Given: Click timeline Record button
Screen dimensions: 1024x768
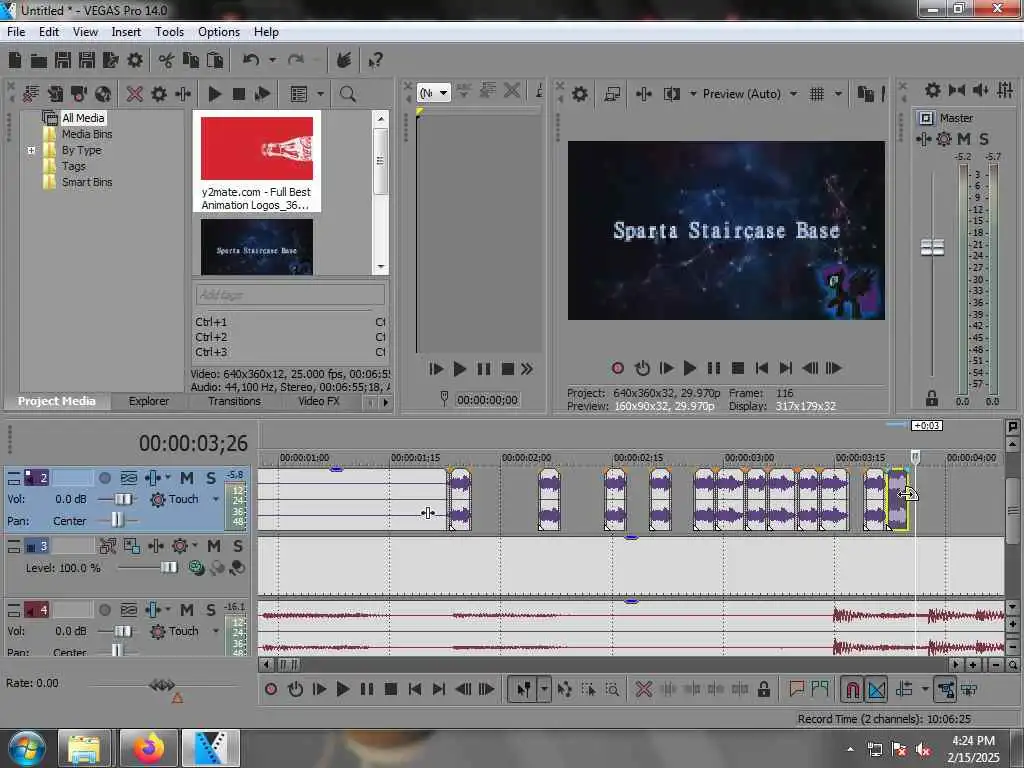Looking at the screenshot, I should pyautogui.click(x=271, y=689).
